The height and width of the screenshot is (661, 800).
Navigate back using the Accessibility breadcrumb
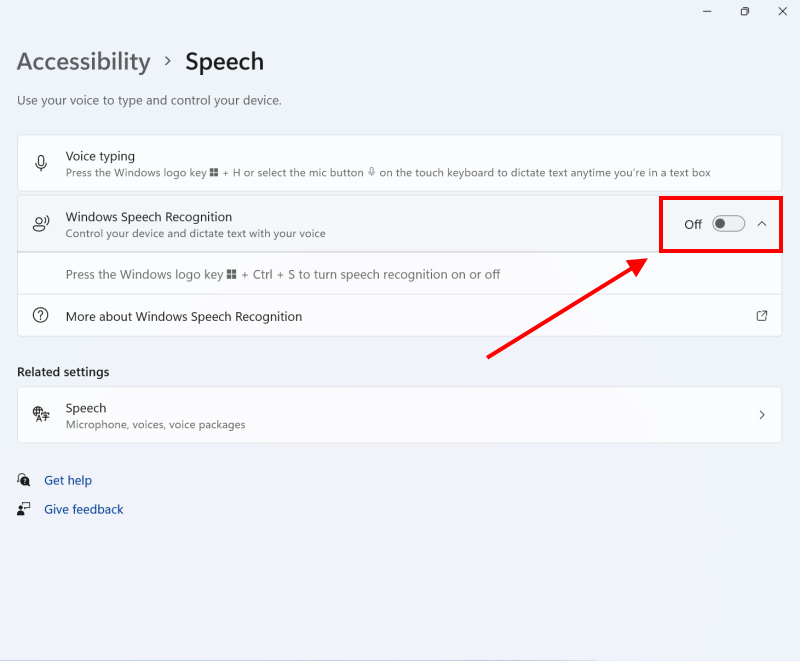point(83,62)
